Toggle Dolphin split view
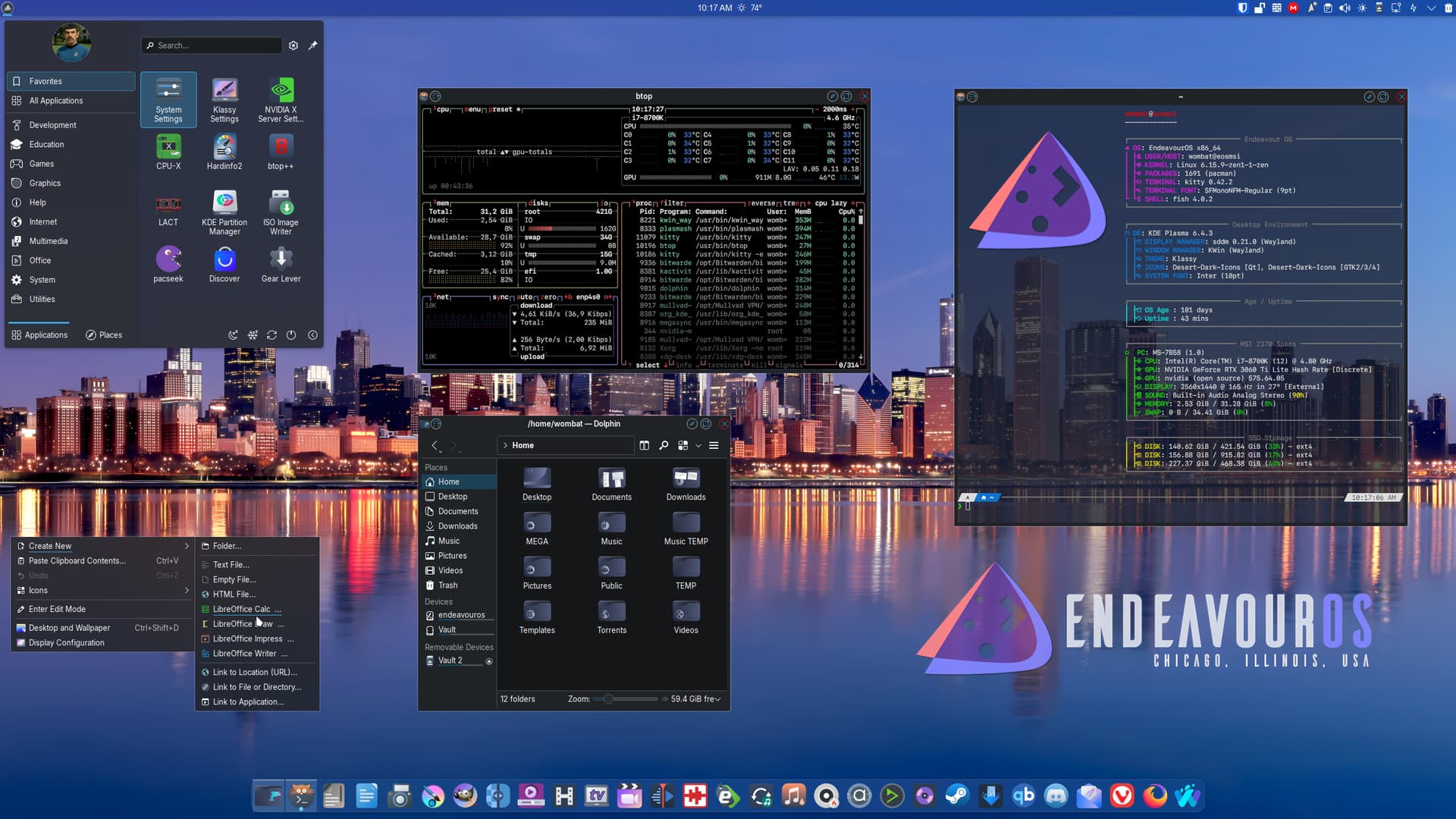Image resolution: width=1456 pixels, height=819 pixels. (644, 445)
